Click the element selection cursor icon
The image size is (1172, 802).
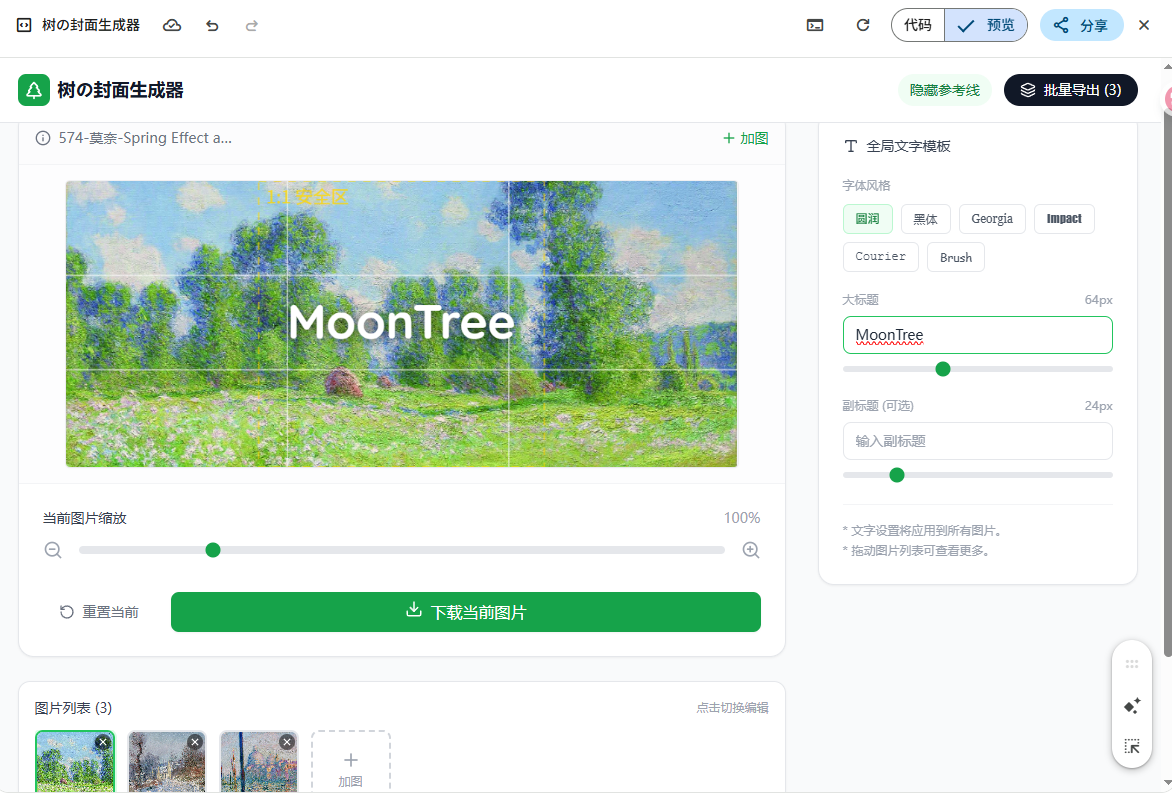pos(1132,746)
